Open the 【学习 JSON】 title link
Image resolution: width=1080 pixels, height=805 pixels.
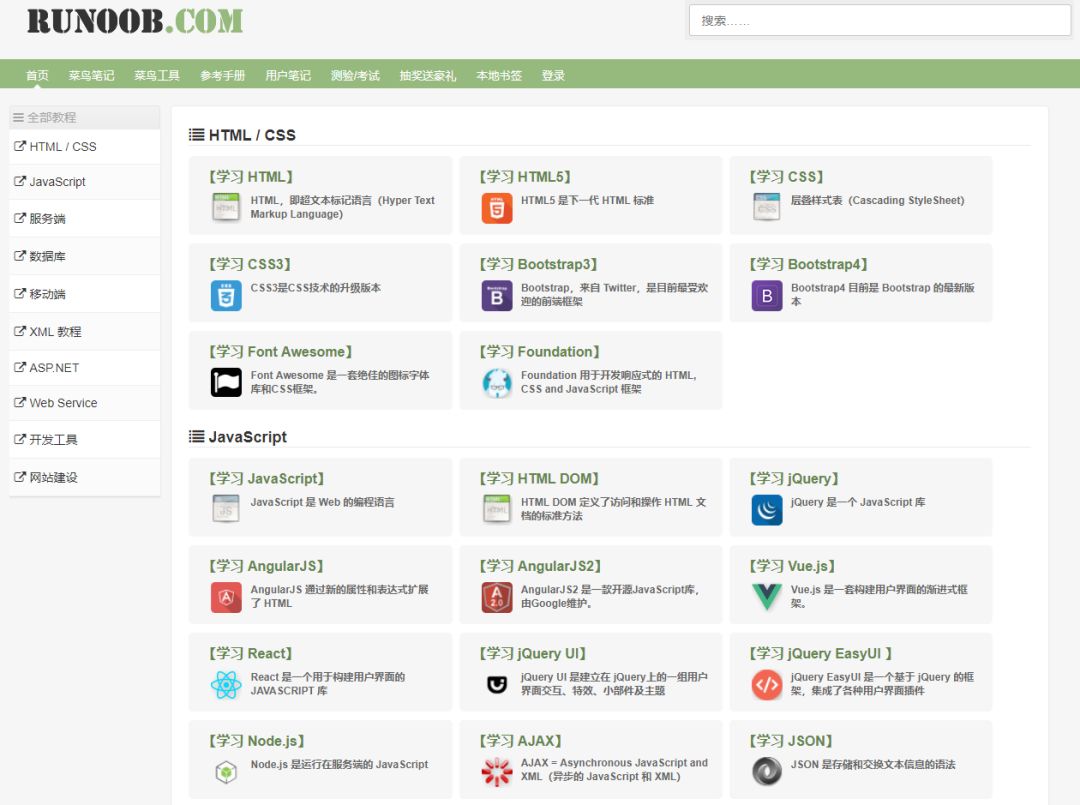[791, 741]
